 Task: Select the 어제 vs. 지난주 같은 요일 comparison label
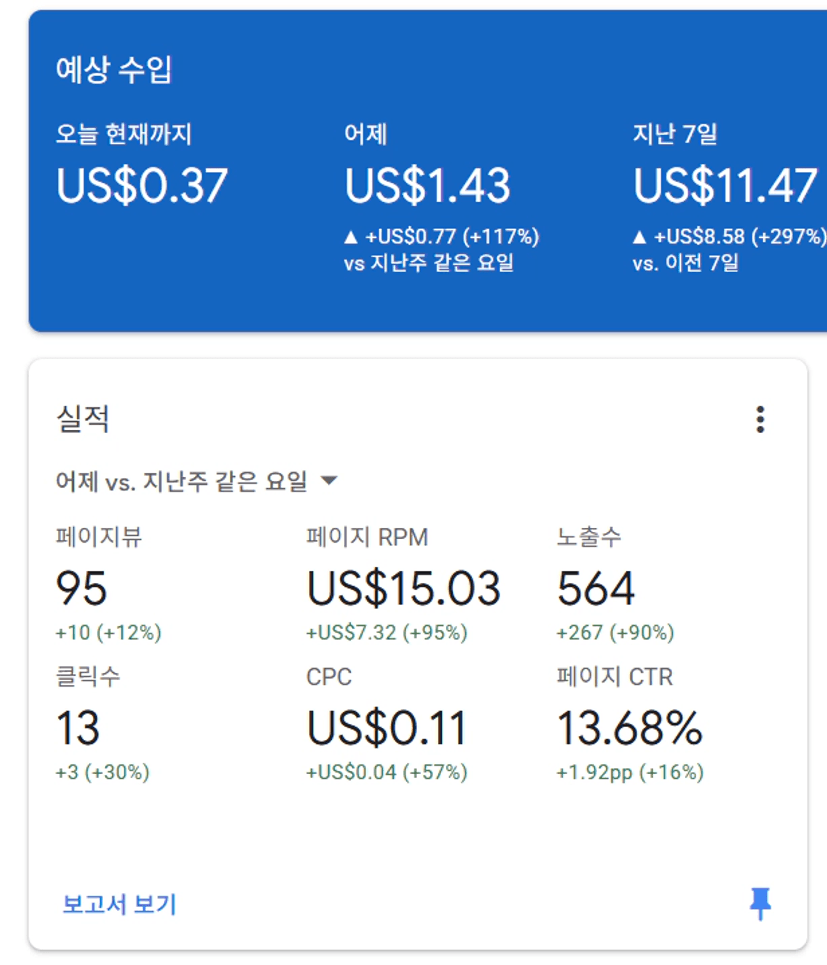[182, 481]
